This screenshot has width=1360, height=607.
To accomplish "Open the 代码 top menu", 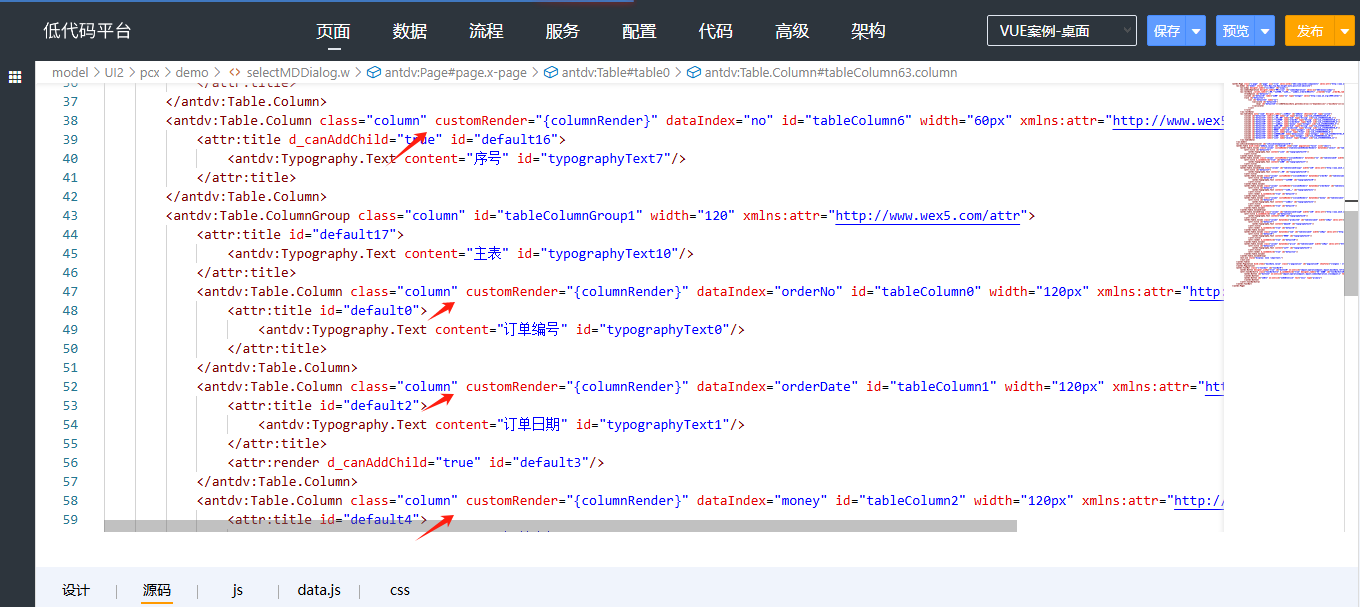I will (x=715, y=31).
